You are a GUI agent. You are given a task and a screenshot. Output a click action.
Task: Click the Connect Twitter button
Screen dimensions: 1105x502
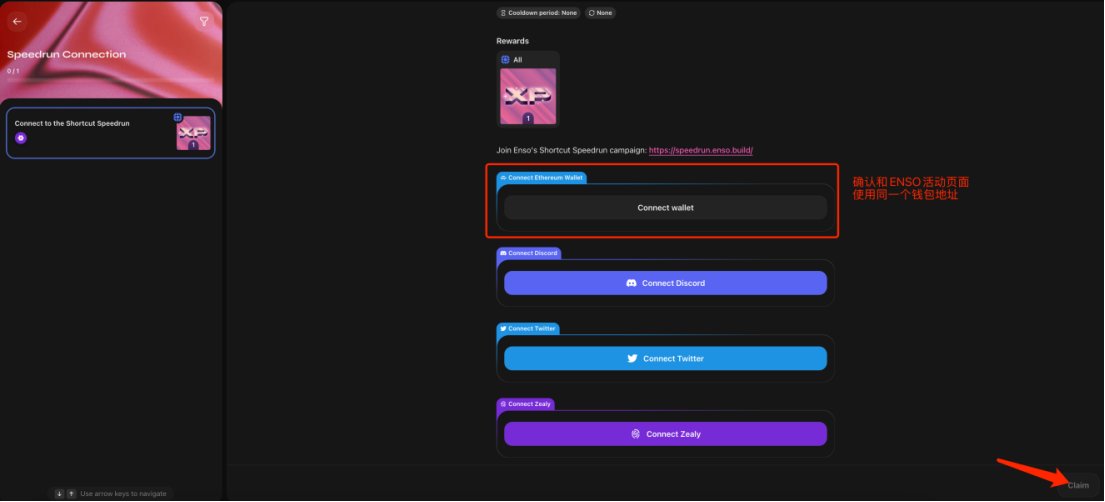[x=665, y=358]
